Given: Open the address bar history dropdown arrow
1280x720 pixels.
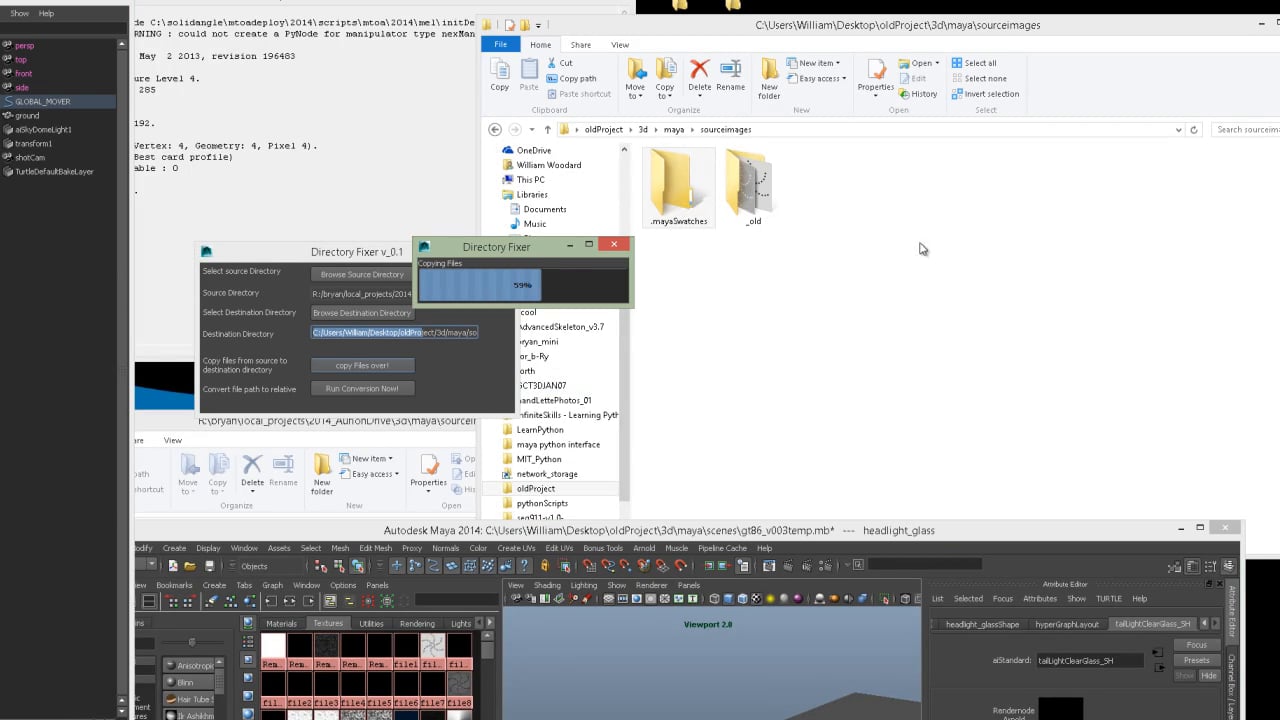Looking at the screenshot, I should [x=1179, y=129].
